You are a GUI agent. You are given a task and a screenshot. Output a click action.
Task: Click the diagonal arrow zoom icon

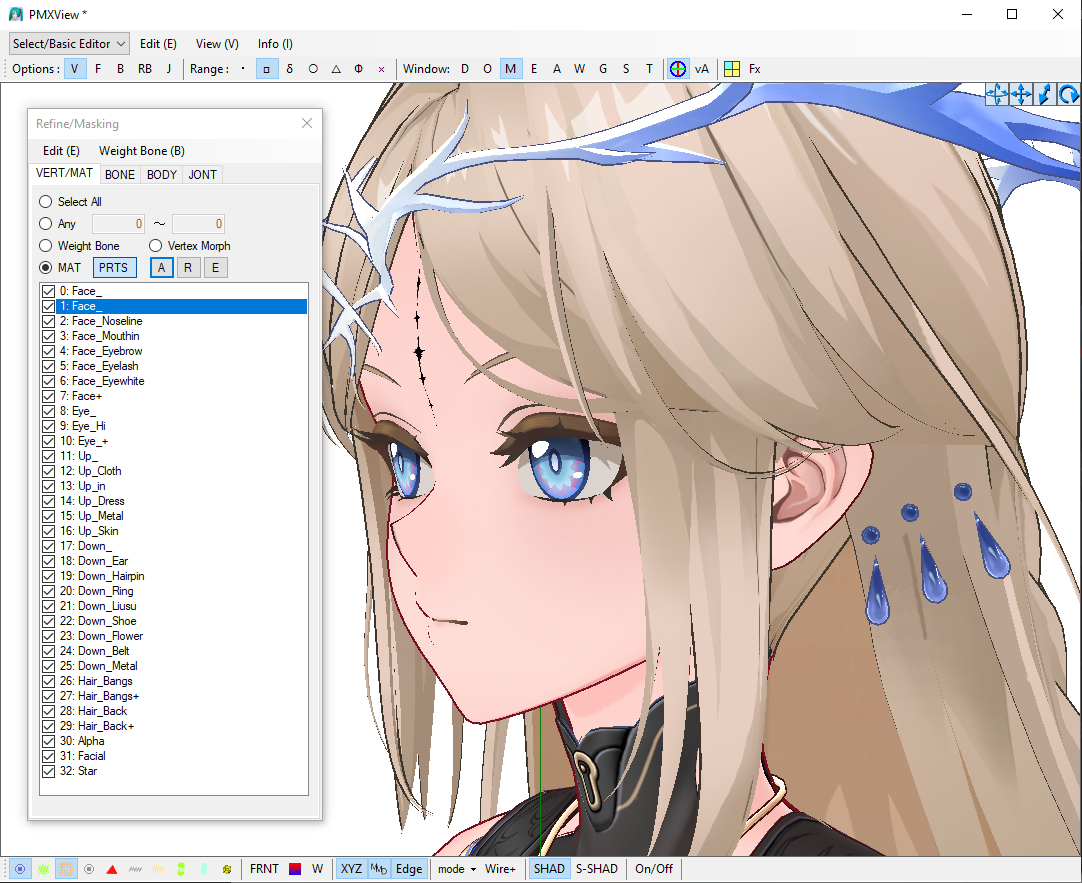1045,94
